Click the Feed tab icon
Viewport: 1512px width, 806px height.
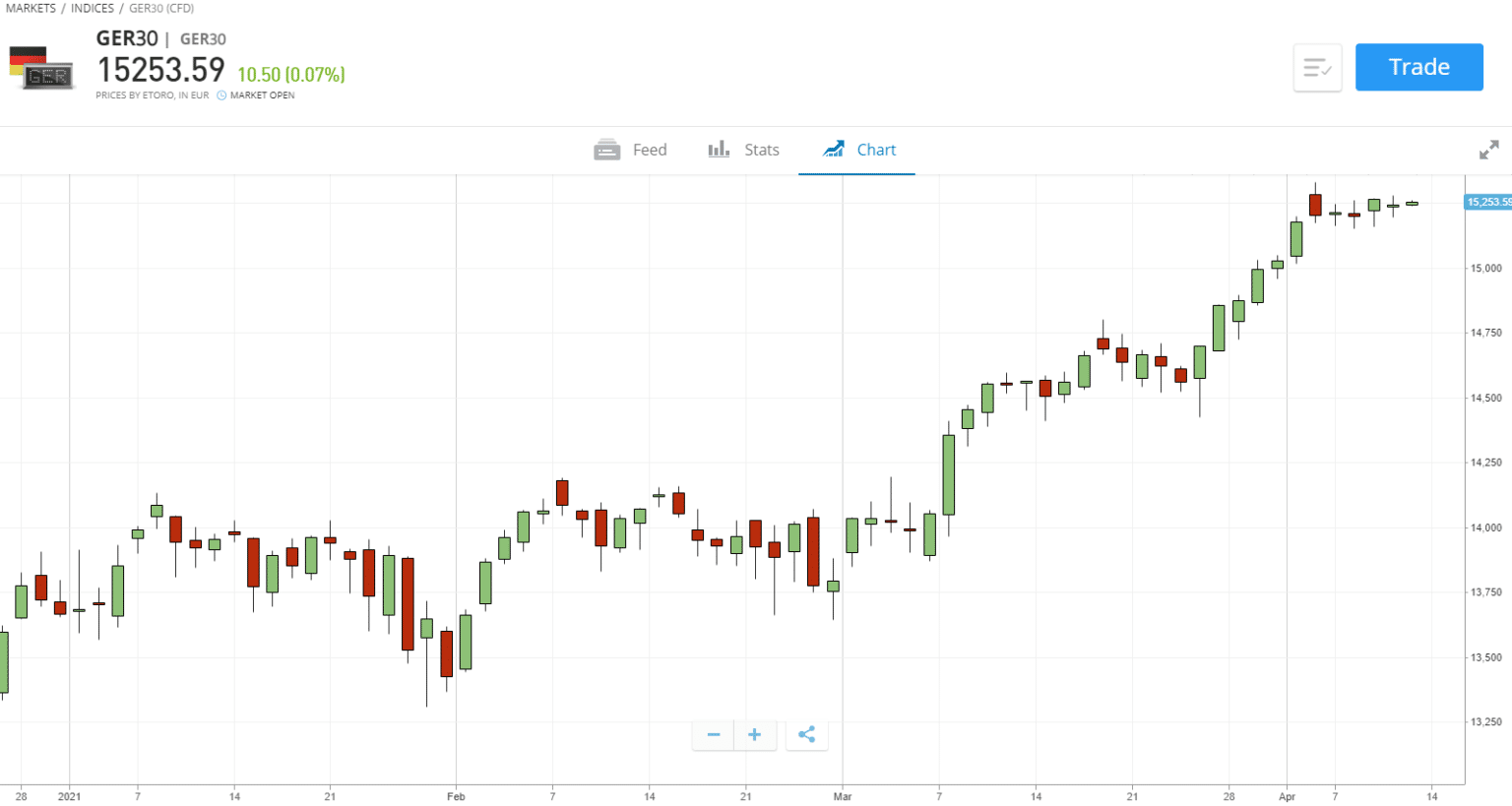(x=607, y=150)
